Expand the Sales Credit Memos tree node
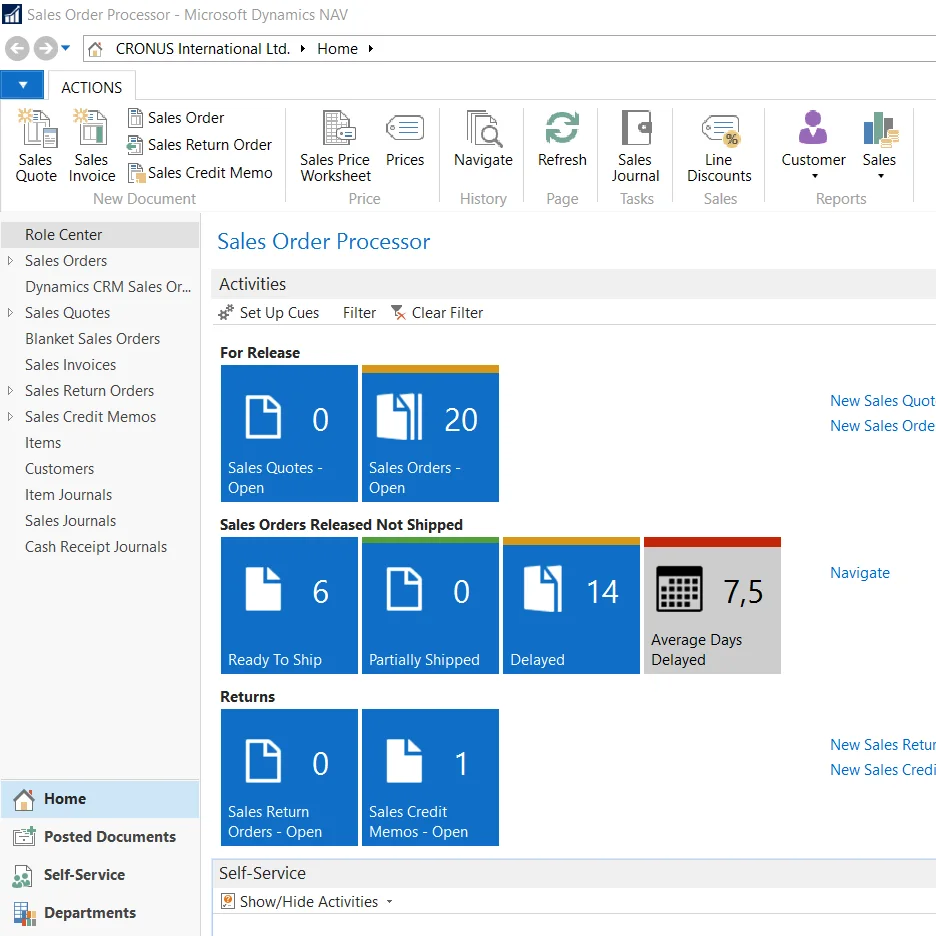 (10, 417)
